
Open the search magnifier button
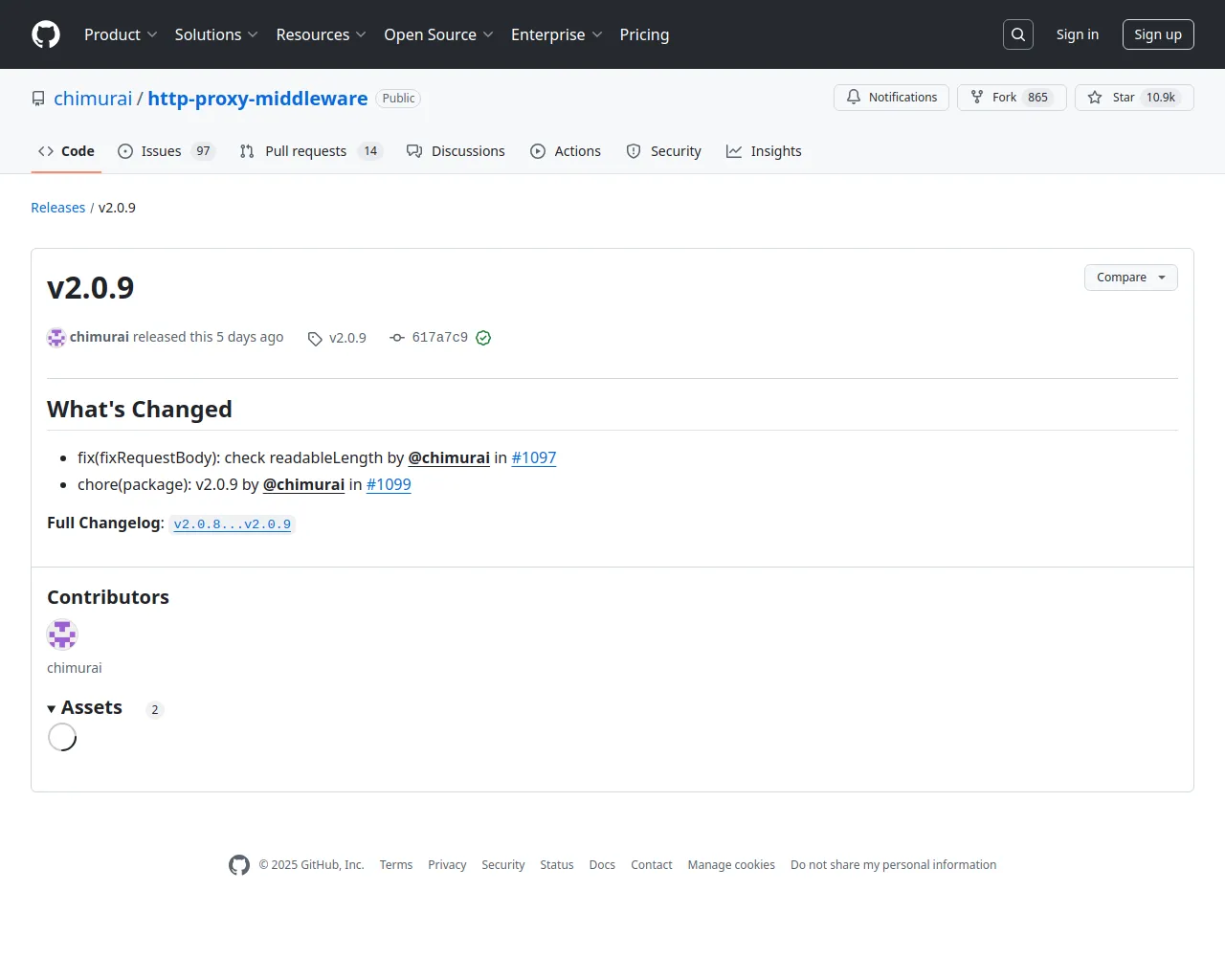click(1018, 34)
